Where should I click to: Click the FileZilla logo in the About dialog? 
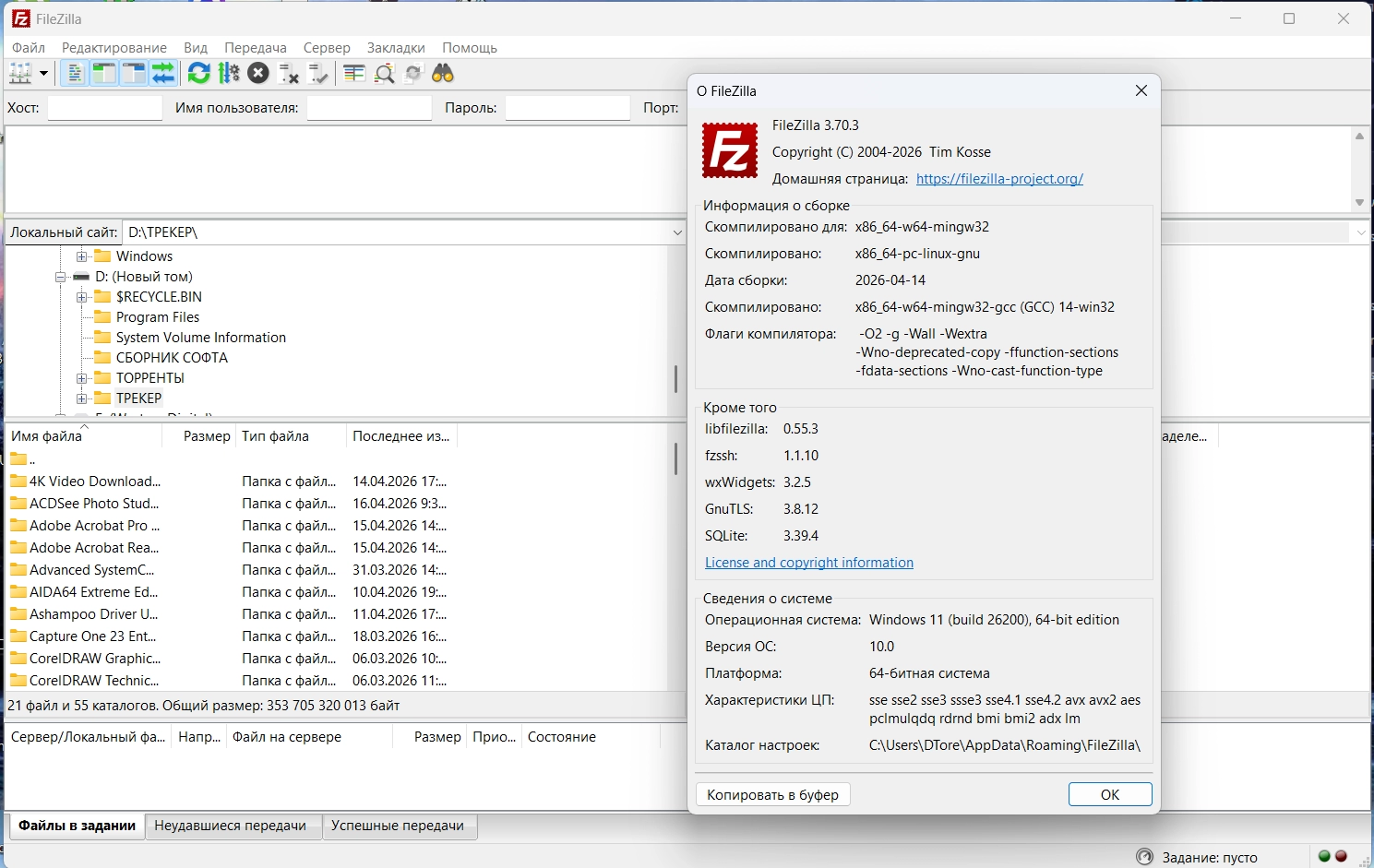730,150
